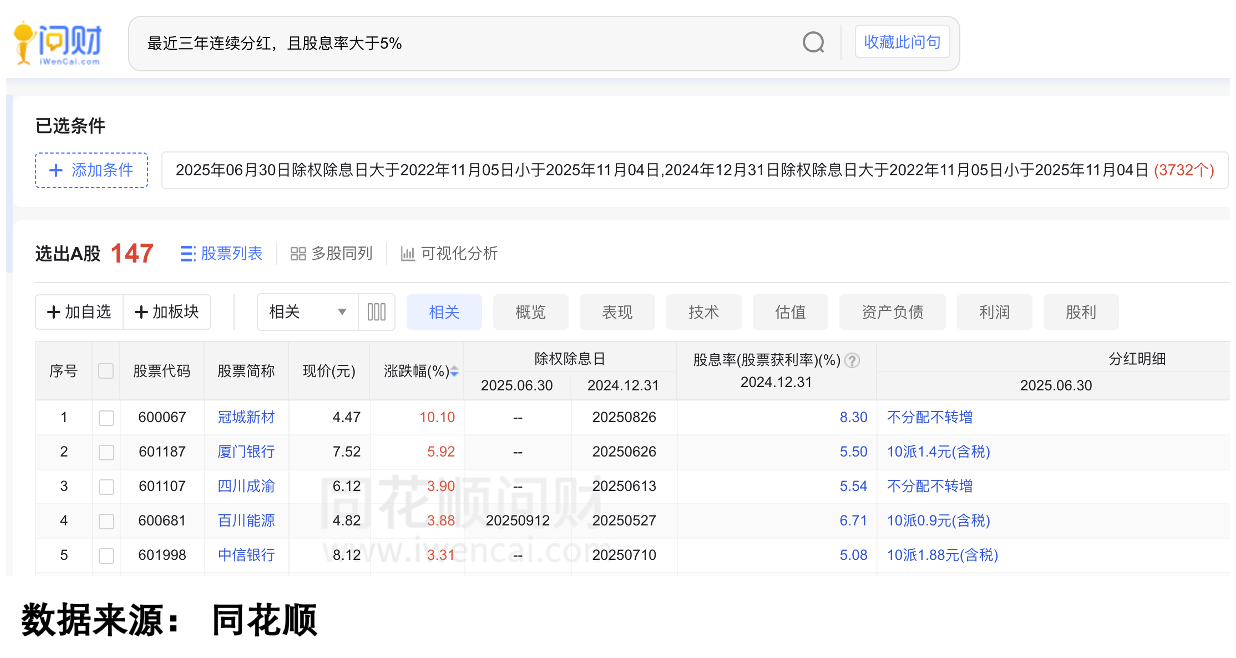Open the 相关 dropdown selector

point(306,312)
